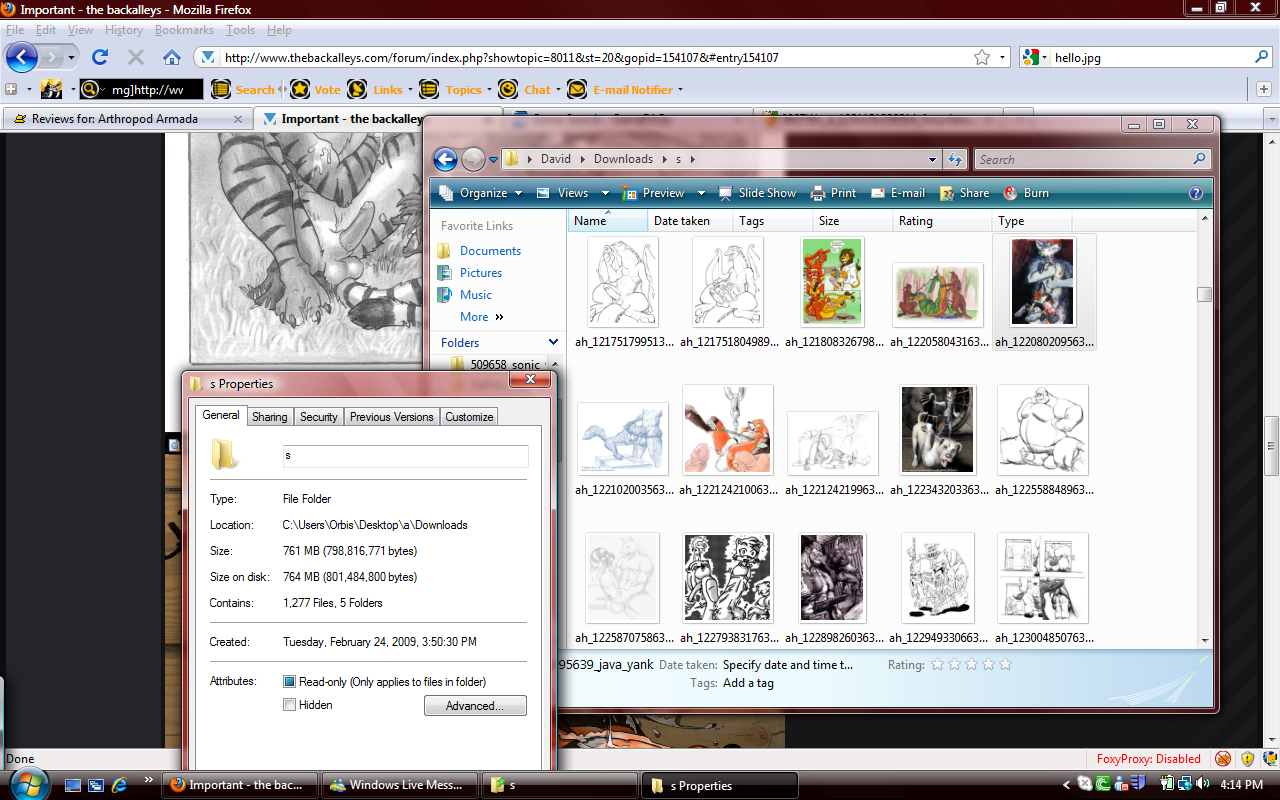Viewport: 1280px width, 800px height.
Task: Click Burn in the Explorer toolbar
Action: point(1026,193)
